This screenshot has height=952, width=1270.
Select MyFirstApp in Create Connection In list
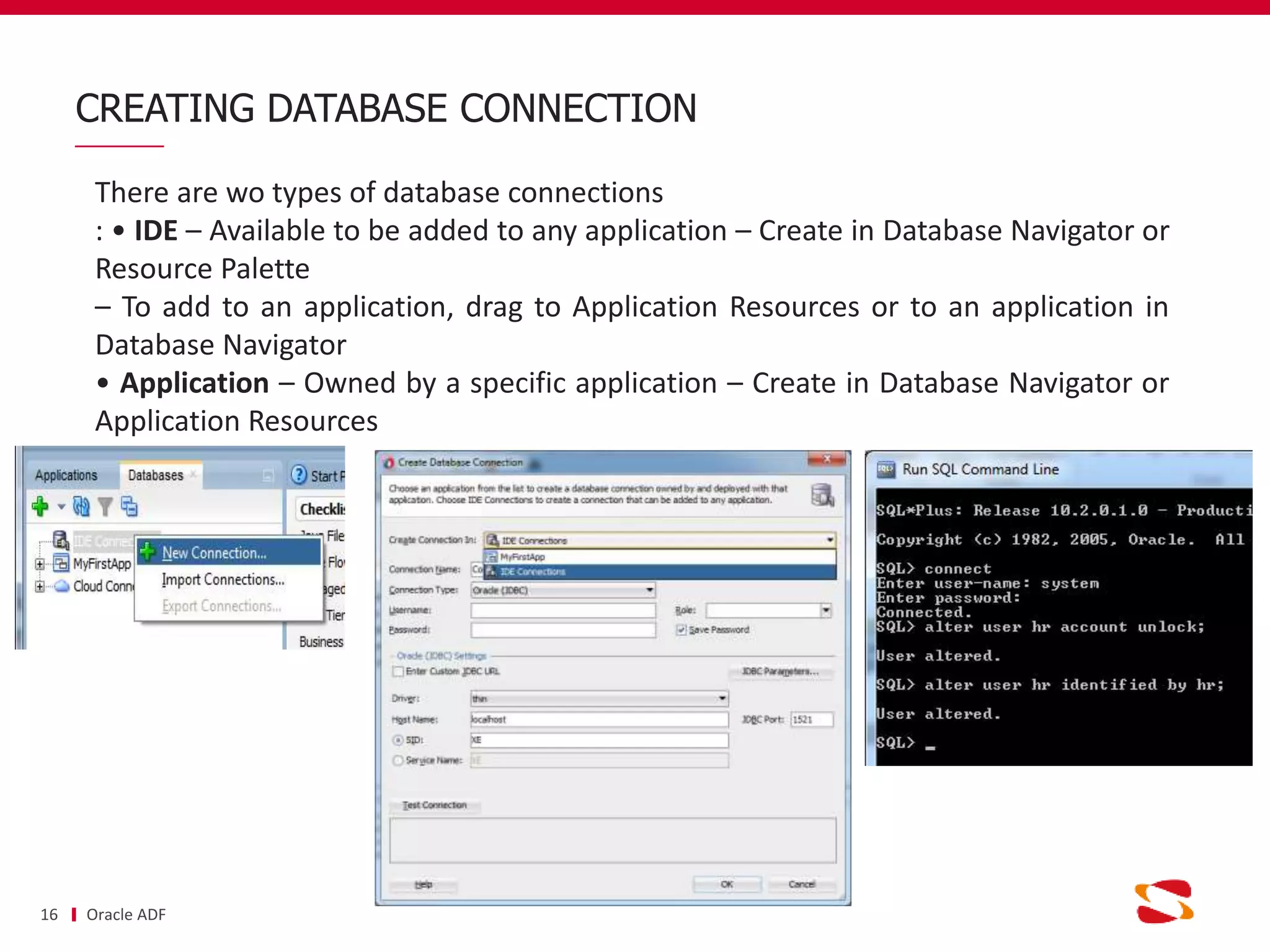[660, 557]
